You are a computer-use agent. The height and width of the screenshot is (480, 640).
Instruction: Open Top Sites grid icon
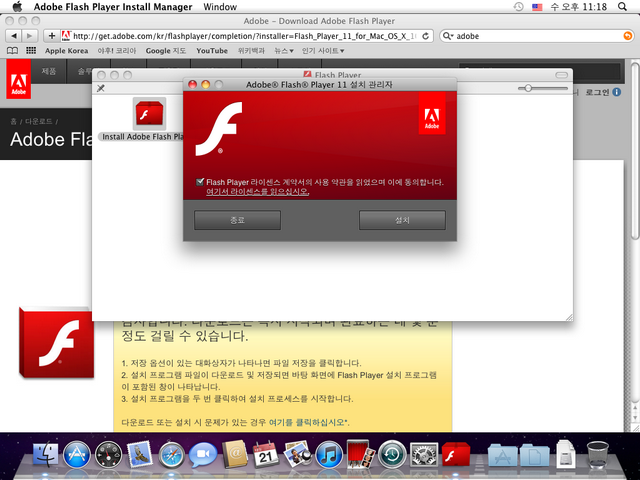coord(31,50)
